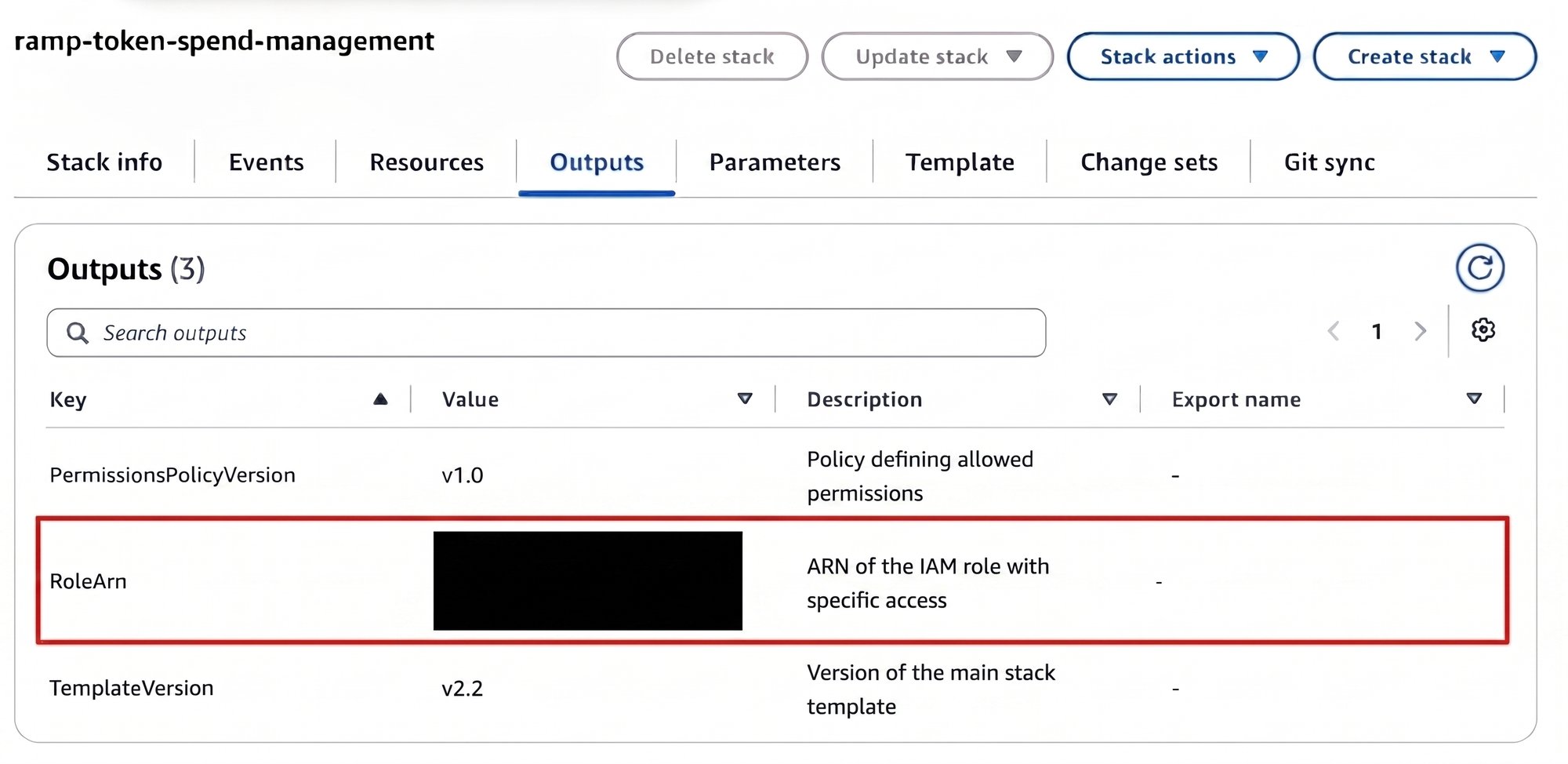Sort by Value column arrow
The height and width of the screenshot is (764, 1568).
tap(745, 399)
